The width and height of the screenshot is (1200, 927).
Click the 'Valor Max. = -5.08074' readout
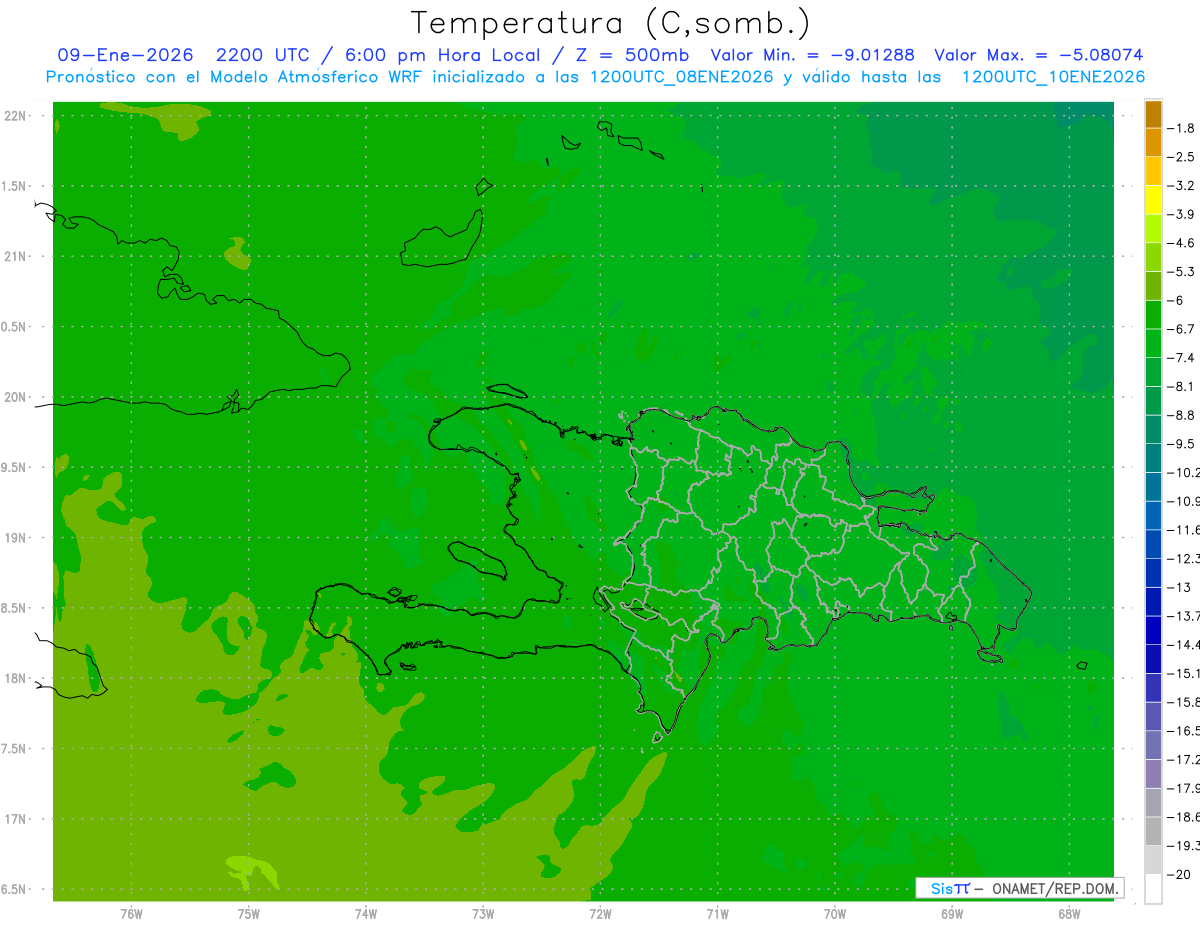click(1038, 55)
